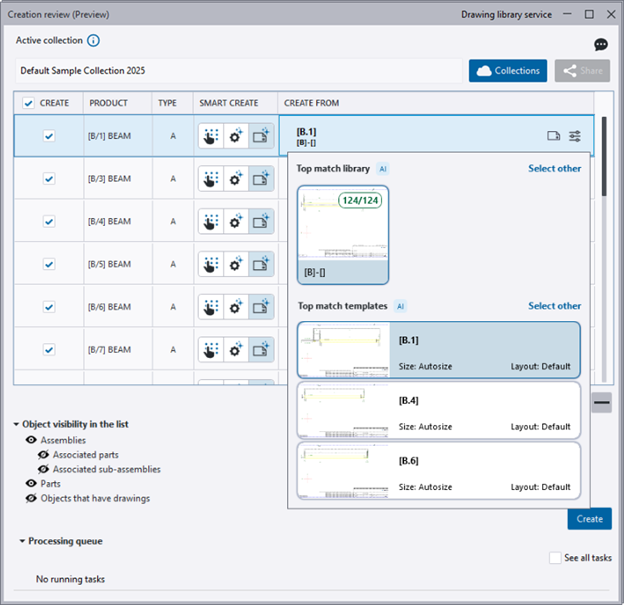
Task: Sort by TYPE column header
Action: [x=167, y=103]
